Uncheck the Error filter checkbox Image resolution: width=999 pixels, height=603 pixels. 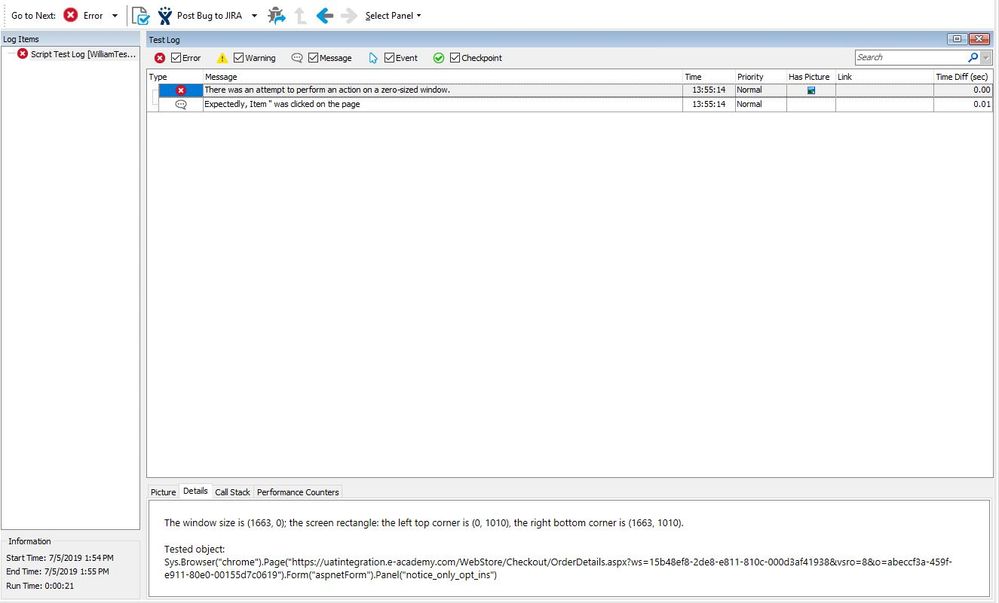[176, 57]
